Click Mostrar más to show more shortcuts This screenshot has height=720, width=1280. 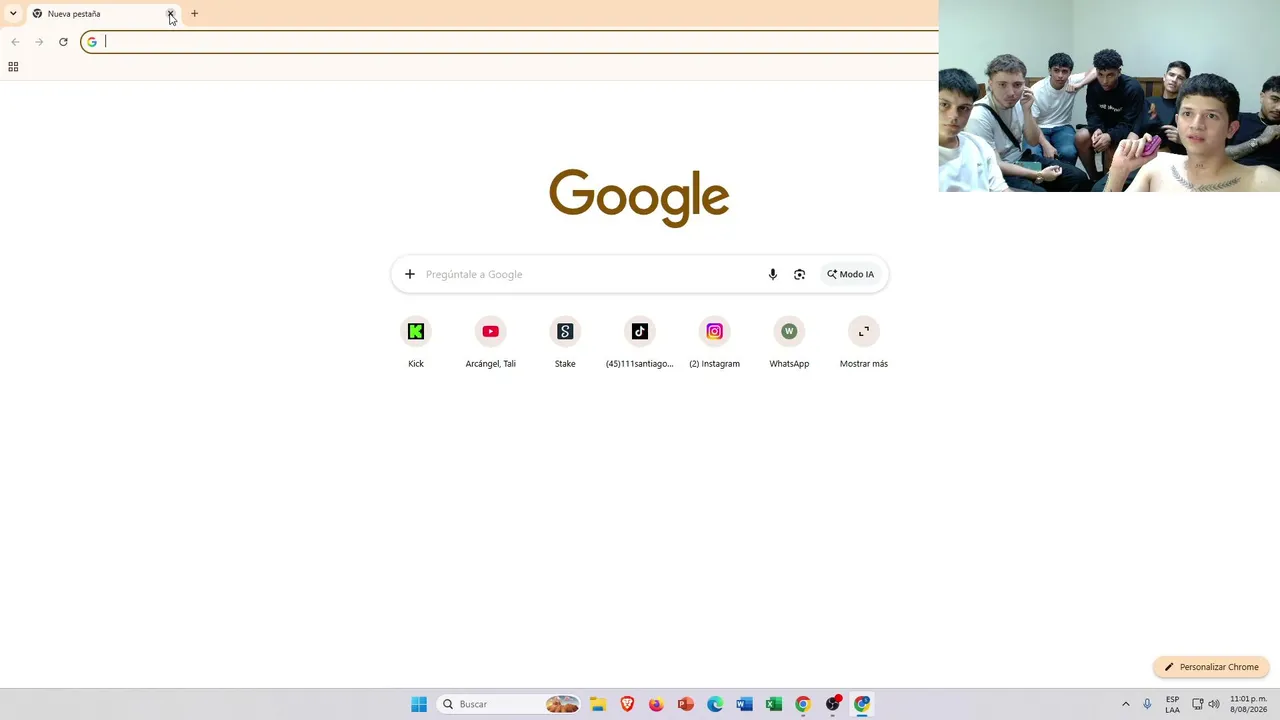pos(864,342)
